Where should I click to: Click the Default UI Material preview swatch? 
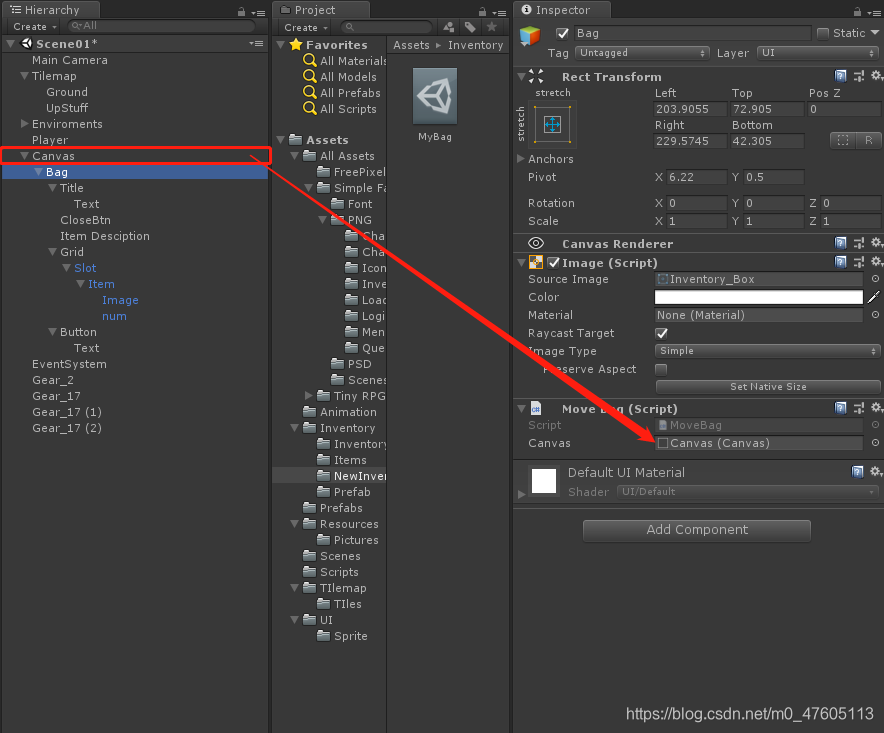click(x=544, y=481)
